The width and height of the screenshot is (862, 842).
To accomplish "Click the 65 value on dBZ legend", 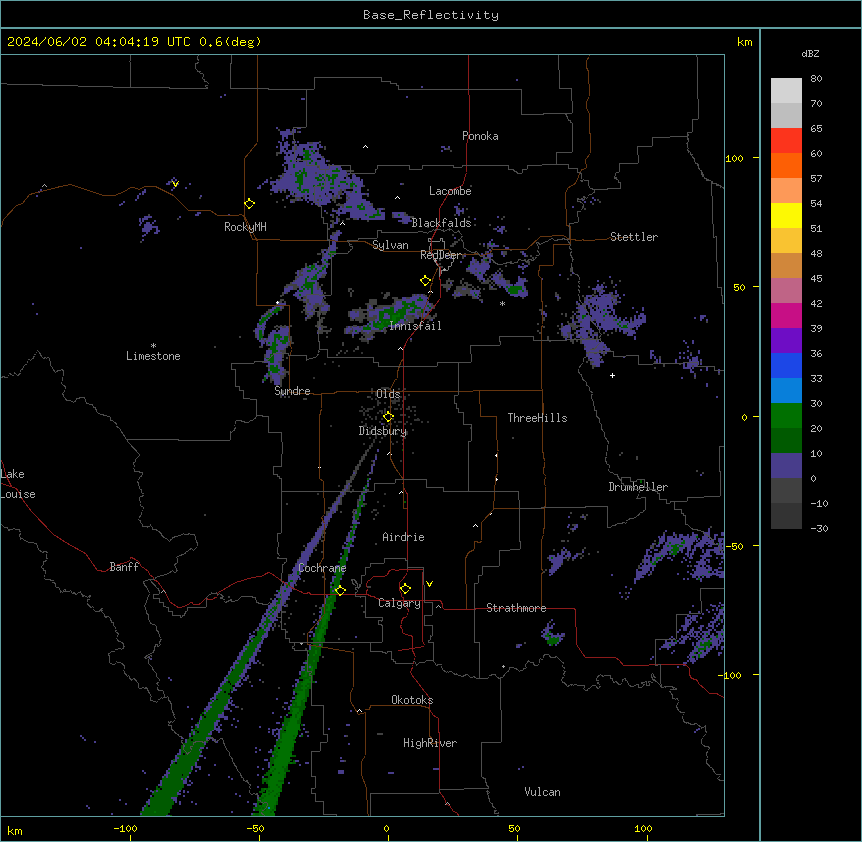I will (816, 129).
